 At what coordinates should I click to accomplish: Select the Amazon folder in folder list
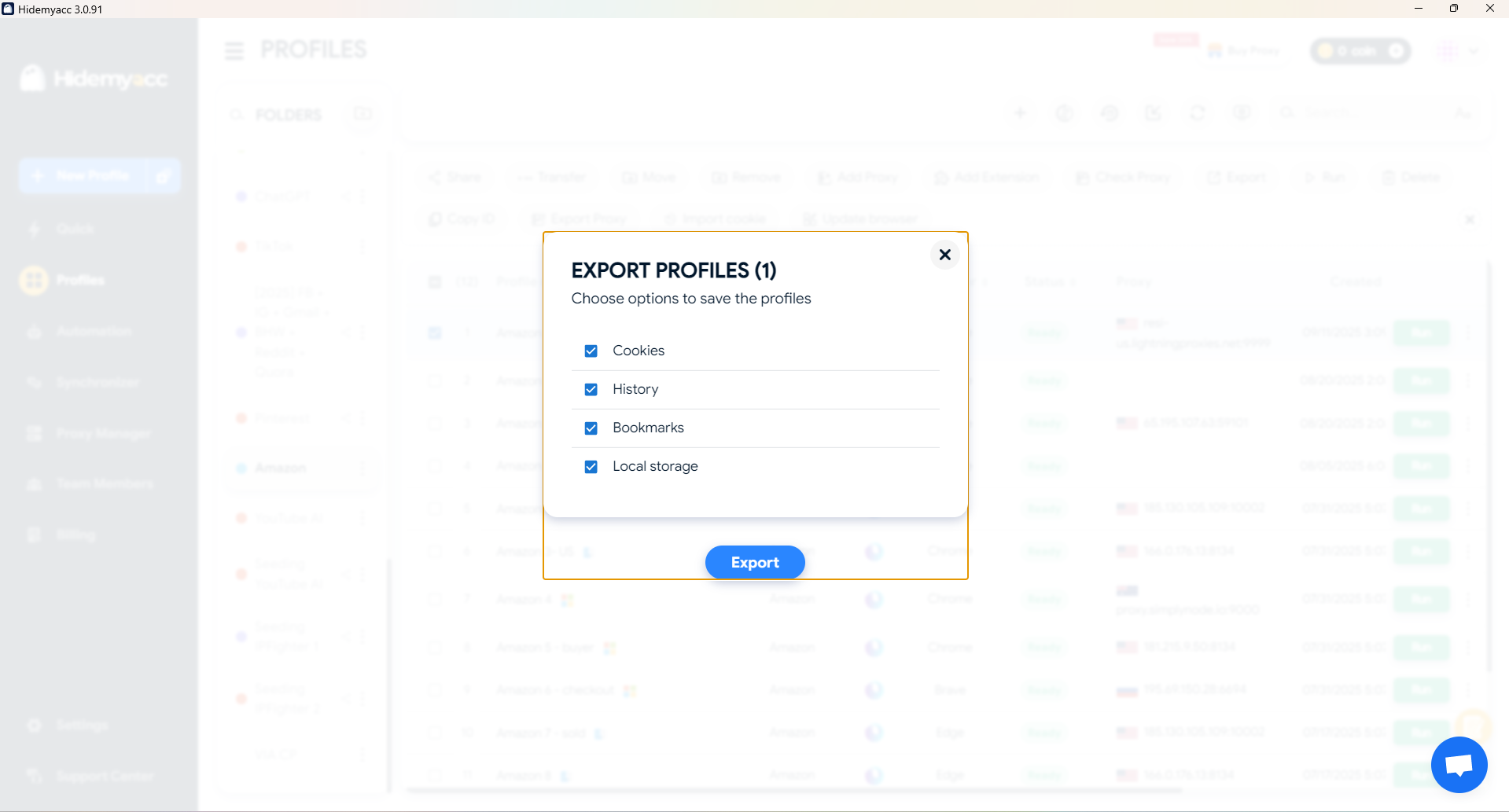point(281,468)
